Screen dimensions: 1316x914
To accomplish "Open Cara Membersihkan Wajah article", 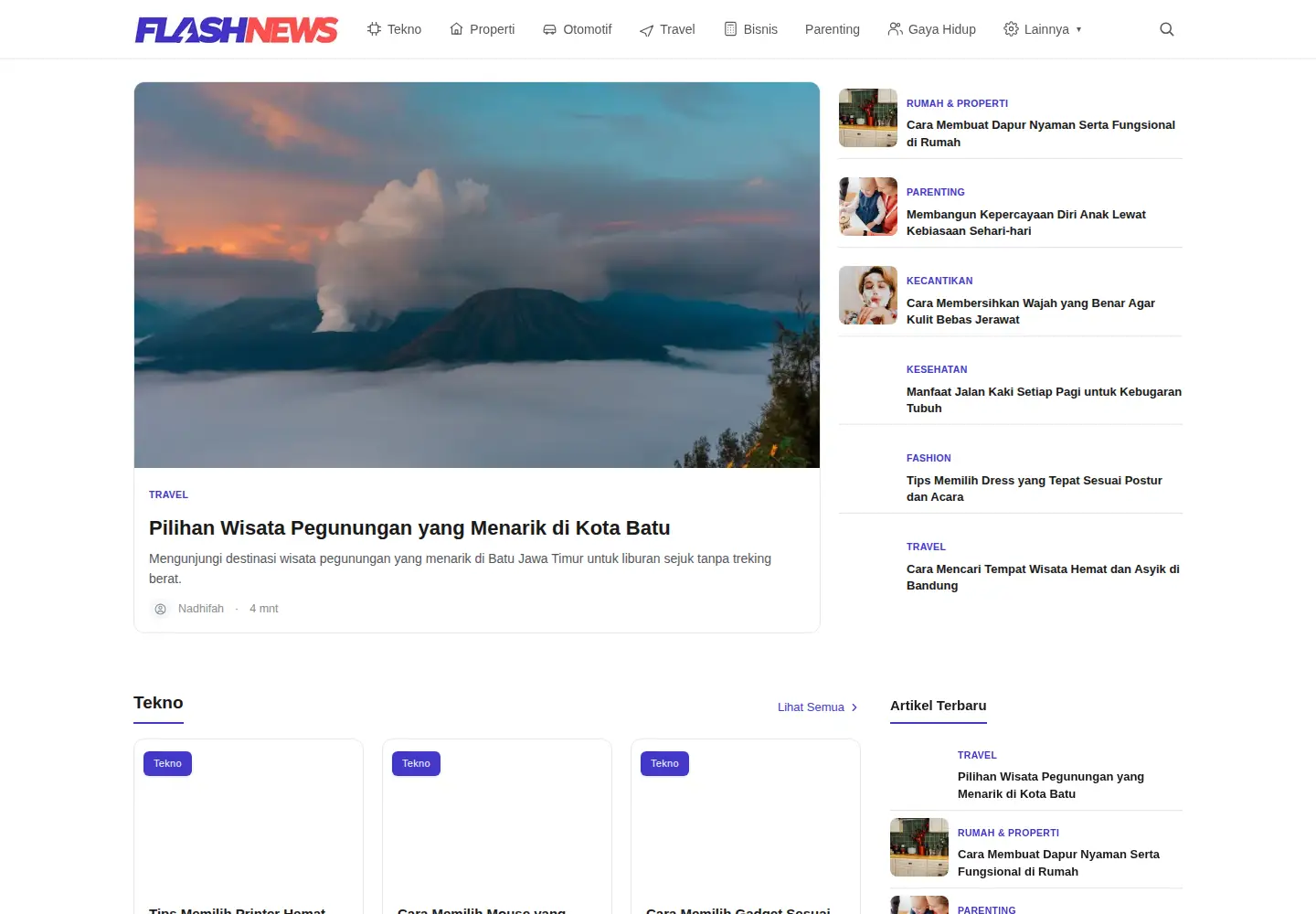I will point(1031,311).
